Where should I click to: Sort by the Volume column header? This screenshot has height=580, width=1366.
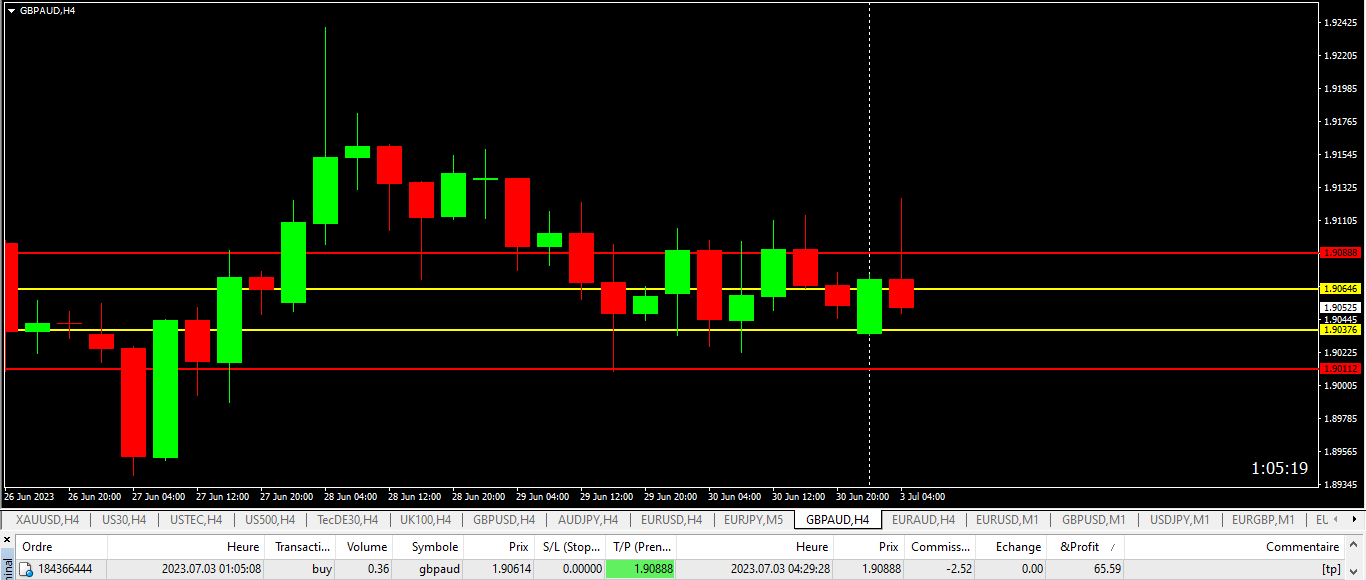coord(367,547)
